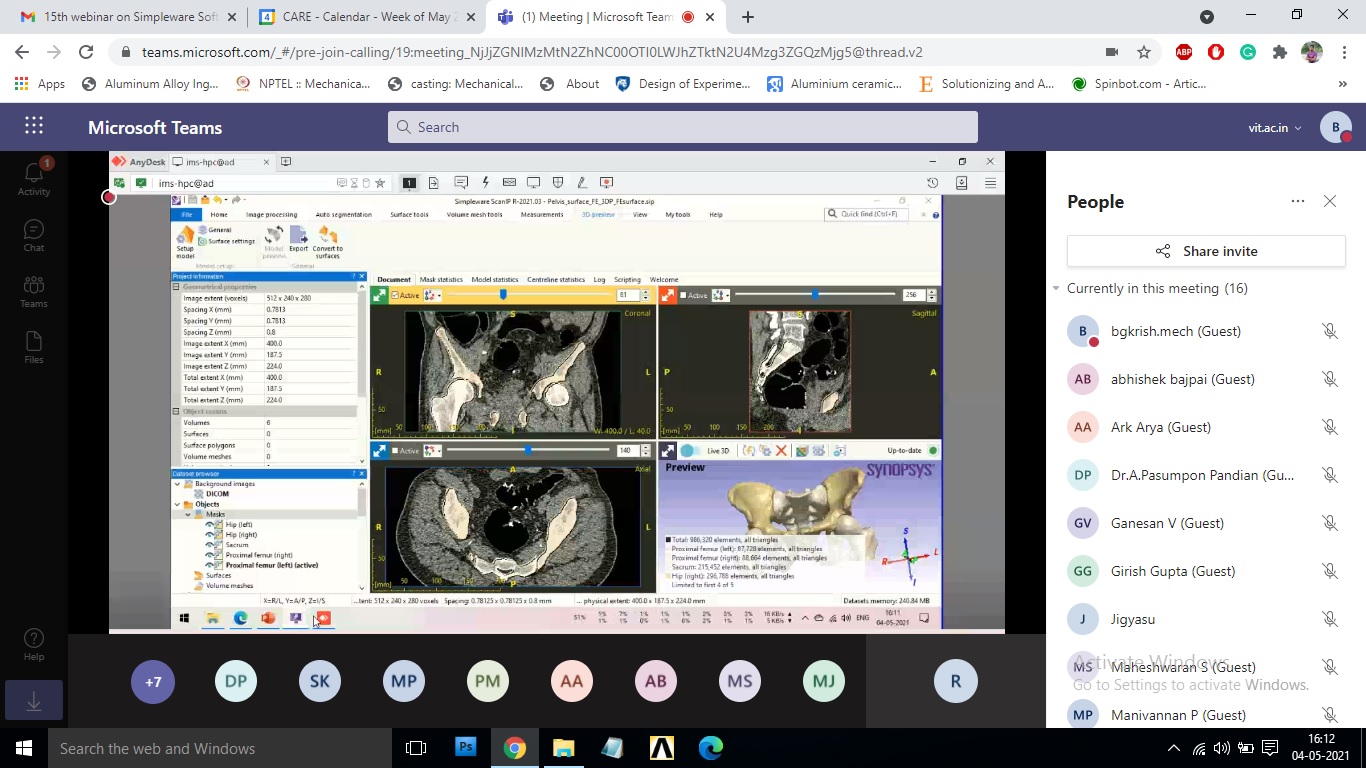Click the lightning actions icon in AnyDesk toolbar
Screen dimensions: 1366x768
tap(485, 181)
